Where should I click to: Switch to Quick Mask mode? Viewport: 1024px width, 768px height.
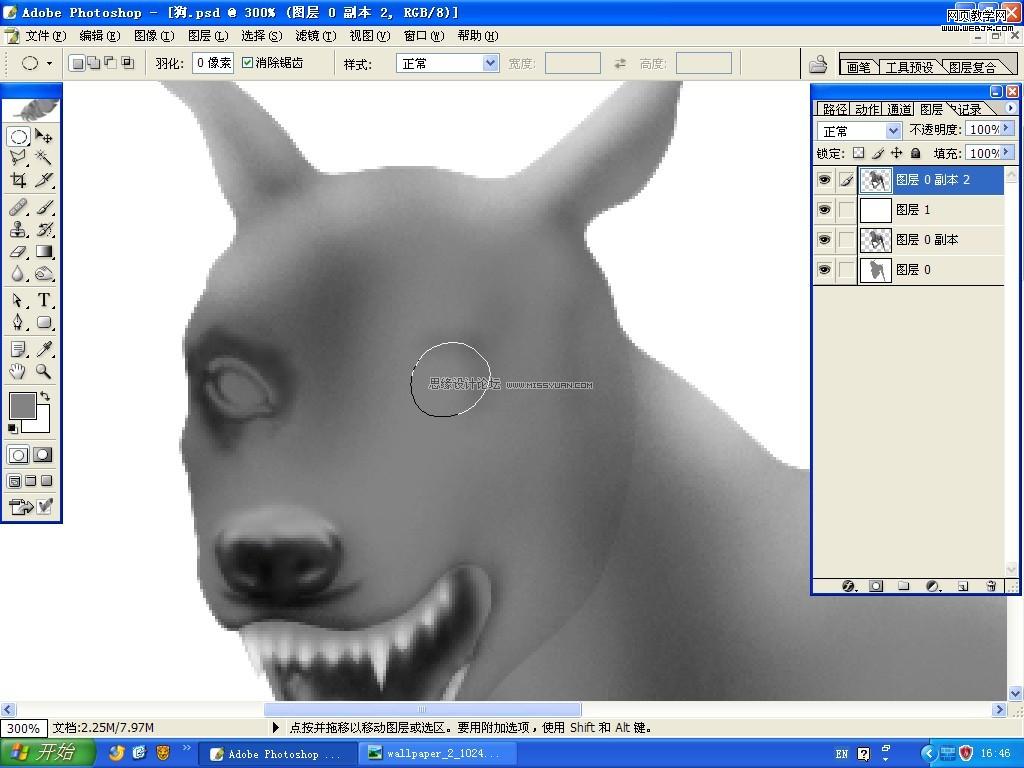(x=42, y=455)
